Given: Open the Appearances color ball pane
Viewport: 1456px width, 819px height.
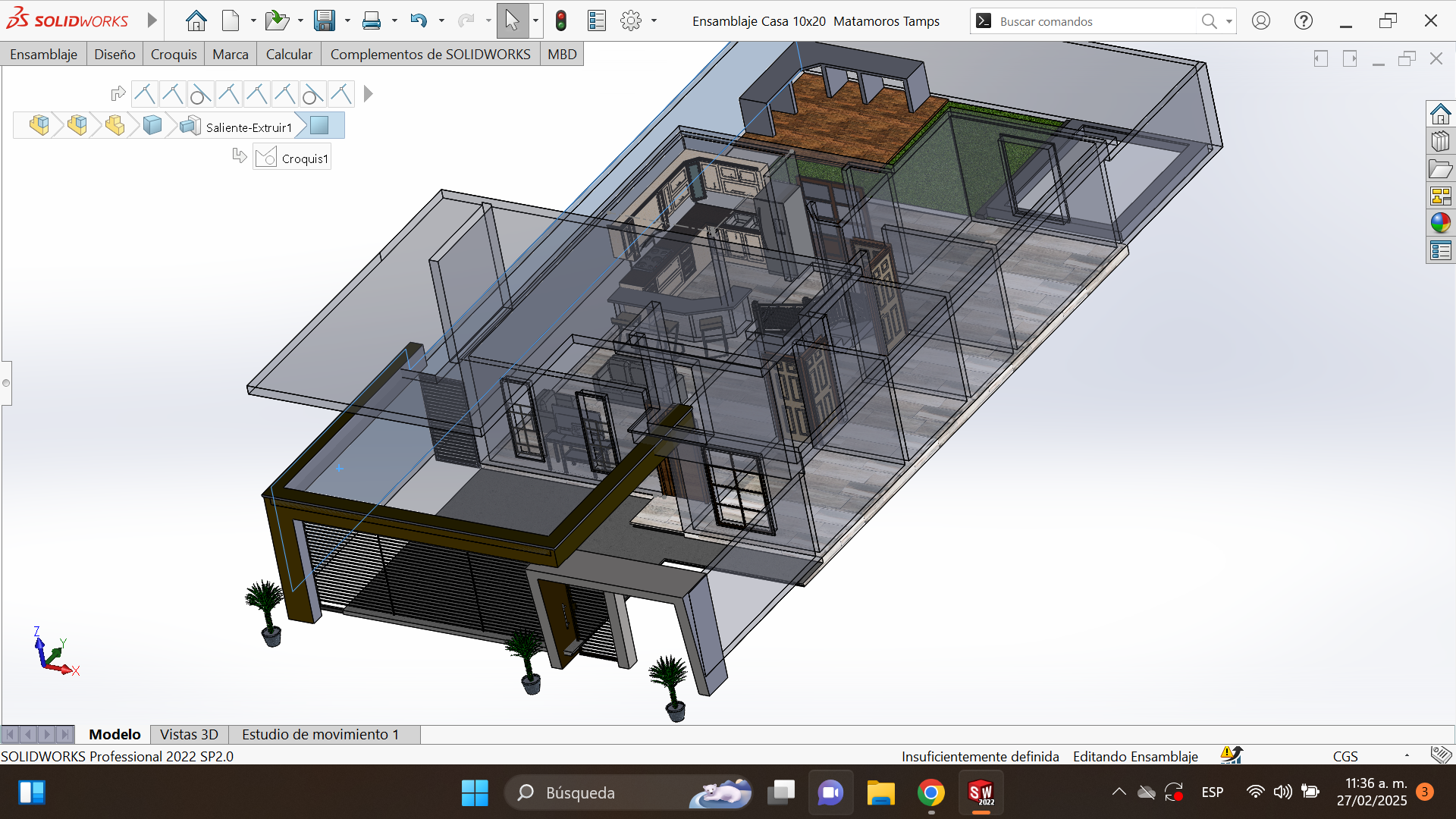Looking at the screenshot, I should pos(1440,223).
